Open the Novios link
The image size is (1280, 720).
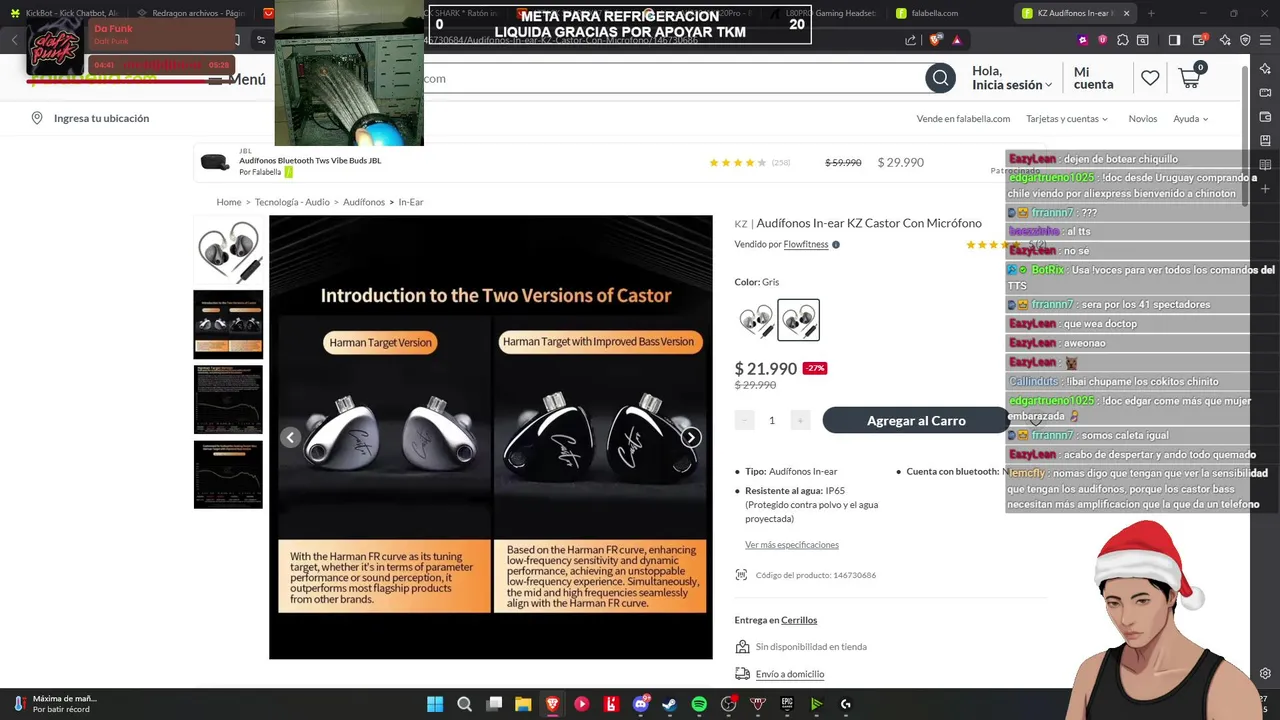point(1142,118)
